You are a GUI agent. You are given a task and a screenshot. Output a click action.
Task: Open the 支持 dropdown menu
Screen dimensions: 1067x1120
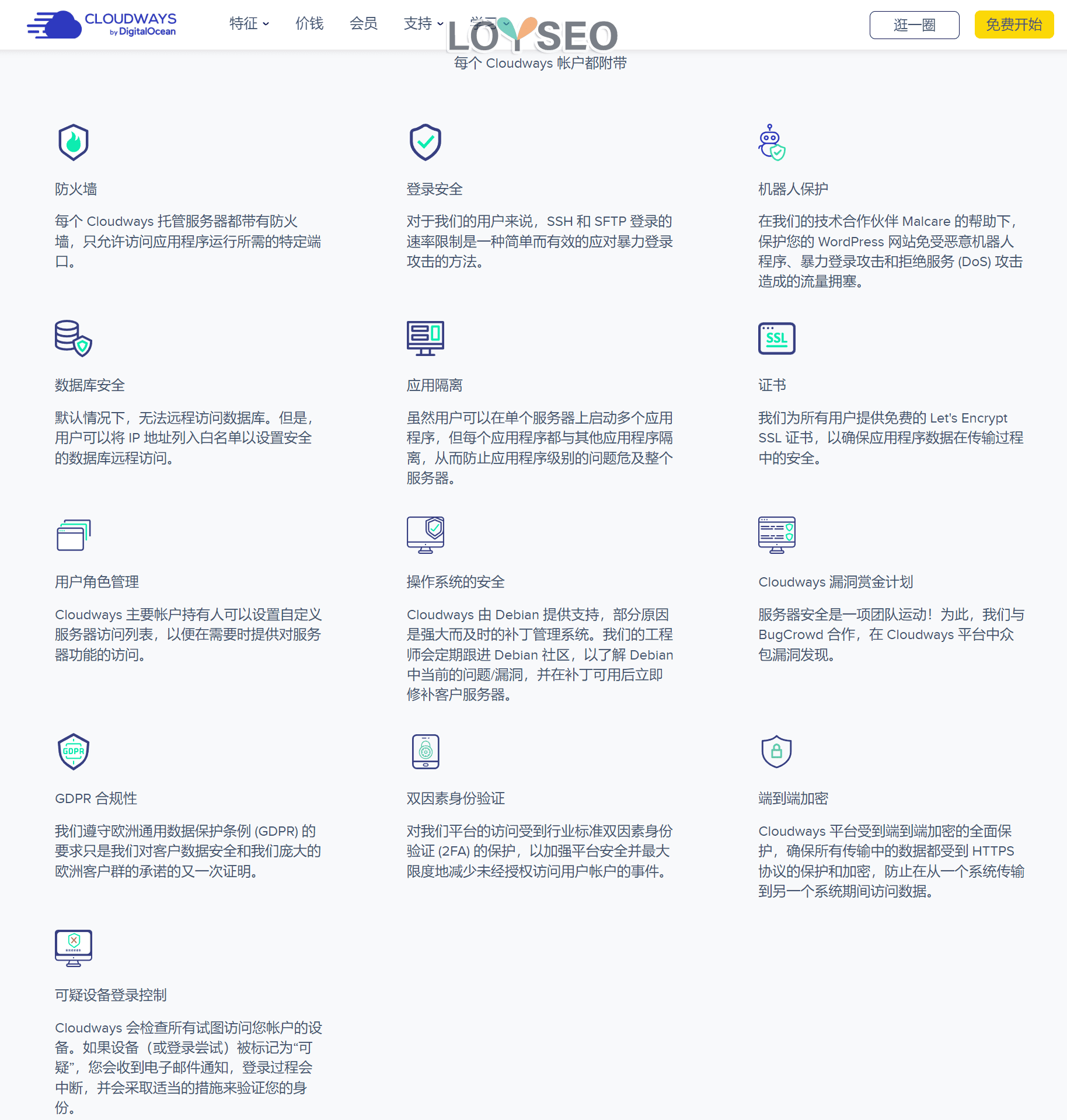[424, 23]
